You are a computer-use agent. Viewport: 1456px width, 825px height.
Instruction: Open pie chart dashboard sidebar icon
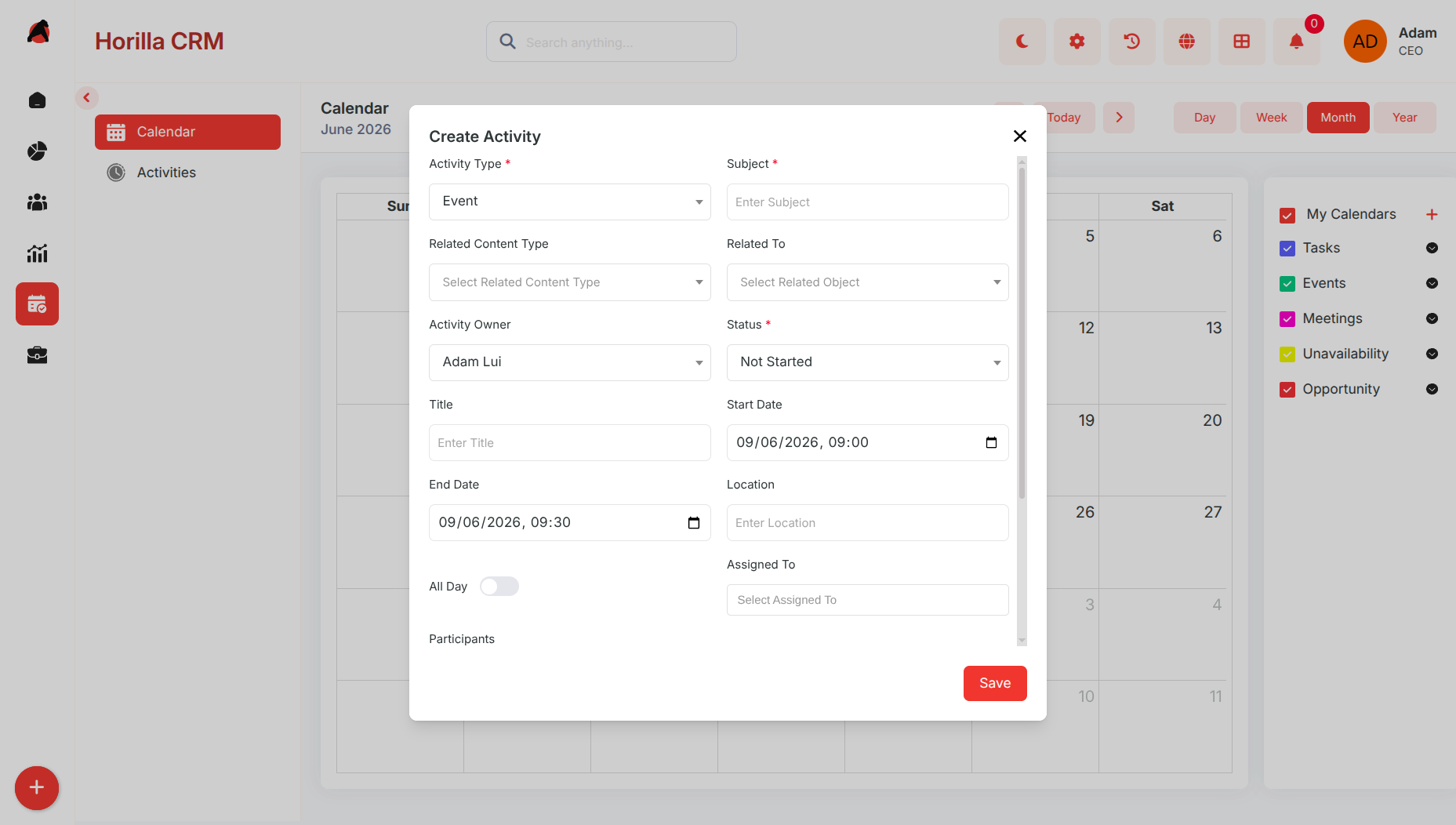[x=37, y=151]
